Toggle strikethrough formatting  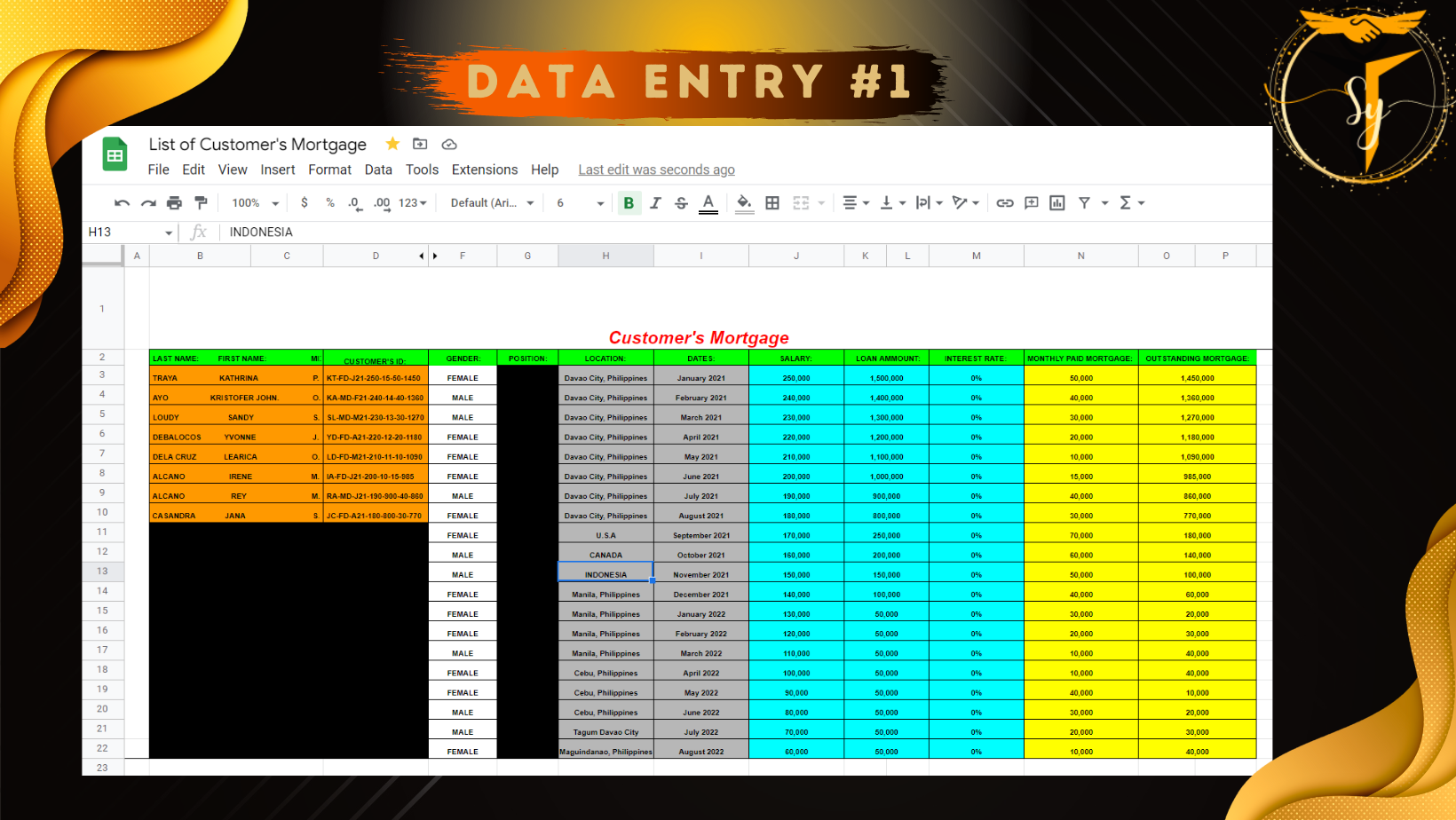(x=681, y=203)
